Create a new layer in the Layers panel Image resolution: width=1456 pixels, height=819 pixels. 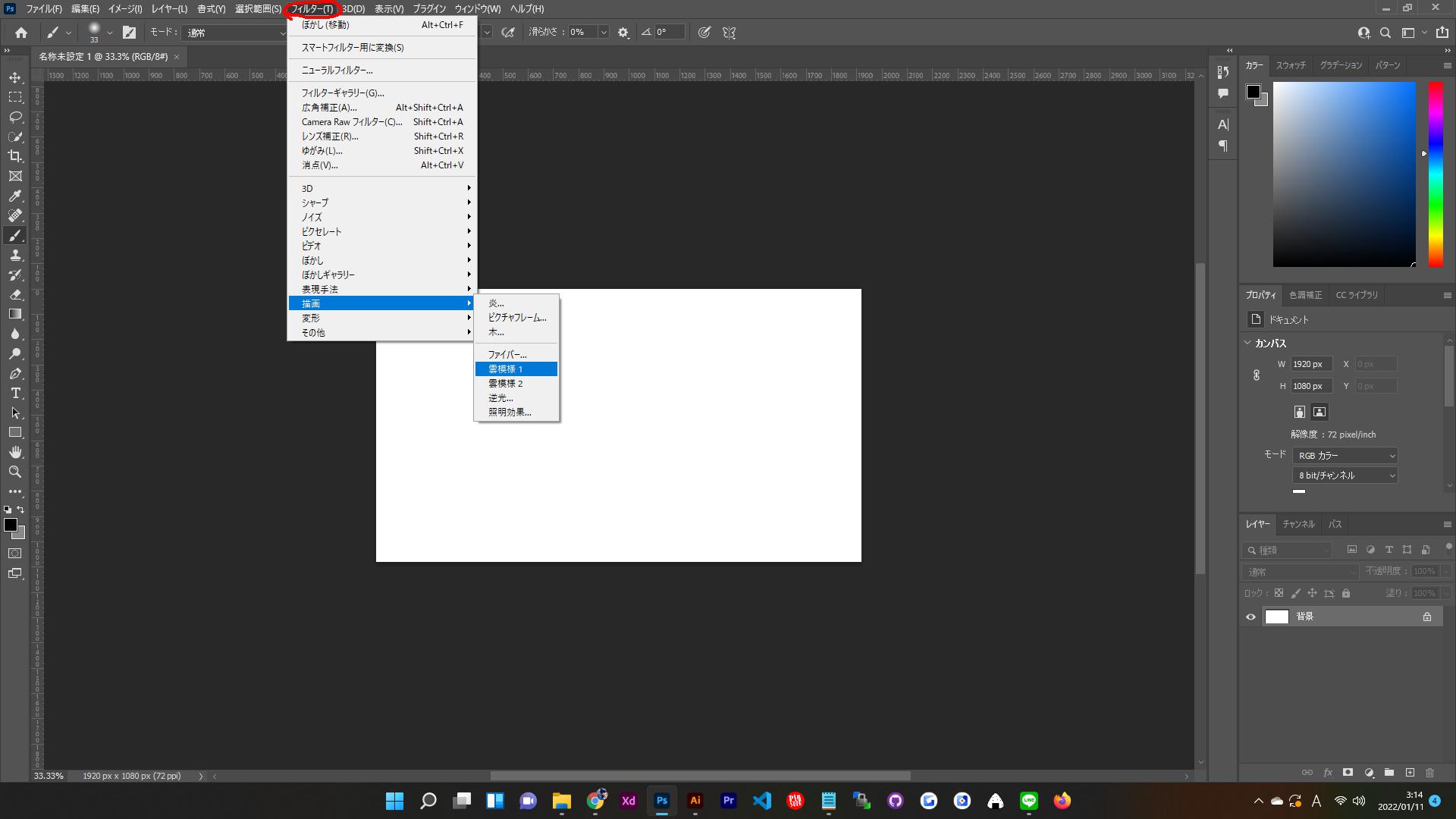[1410, 773]
